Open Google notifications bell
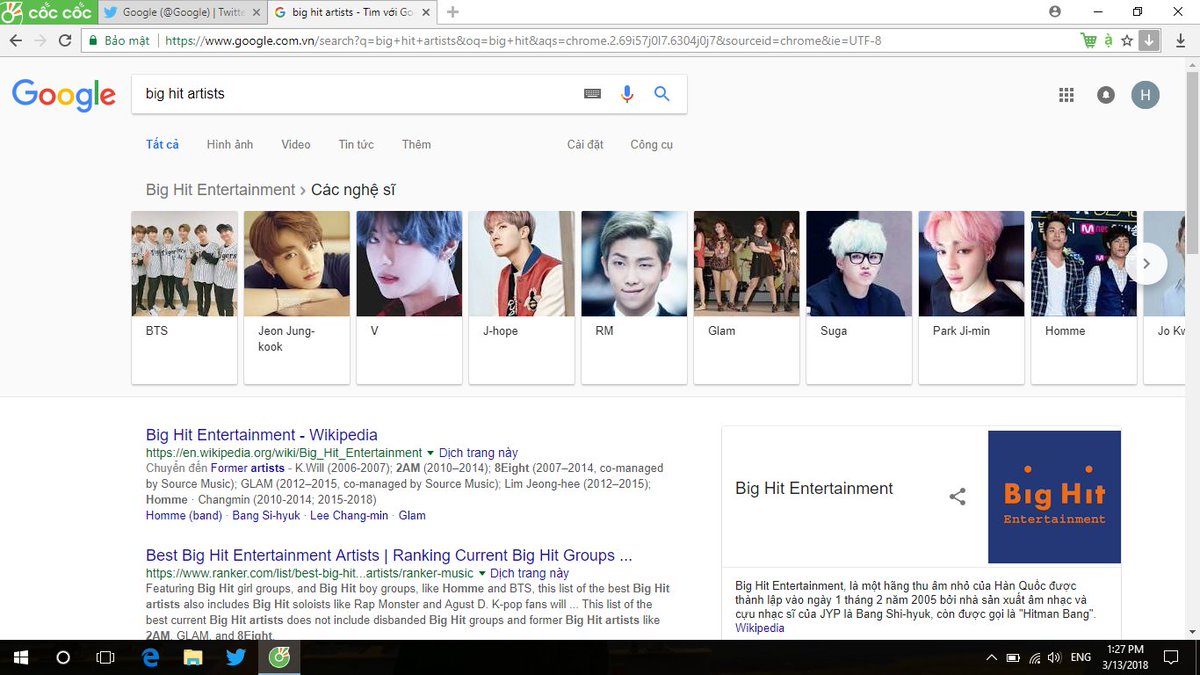1200x675 pixels. coord(1105,95)
